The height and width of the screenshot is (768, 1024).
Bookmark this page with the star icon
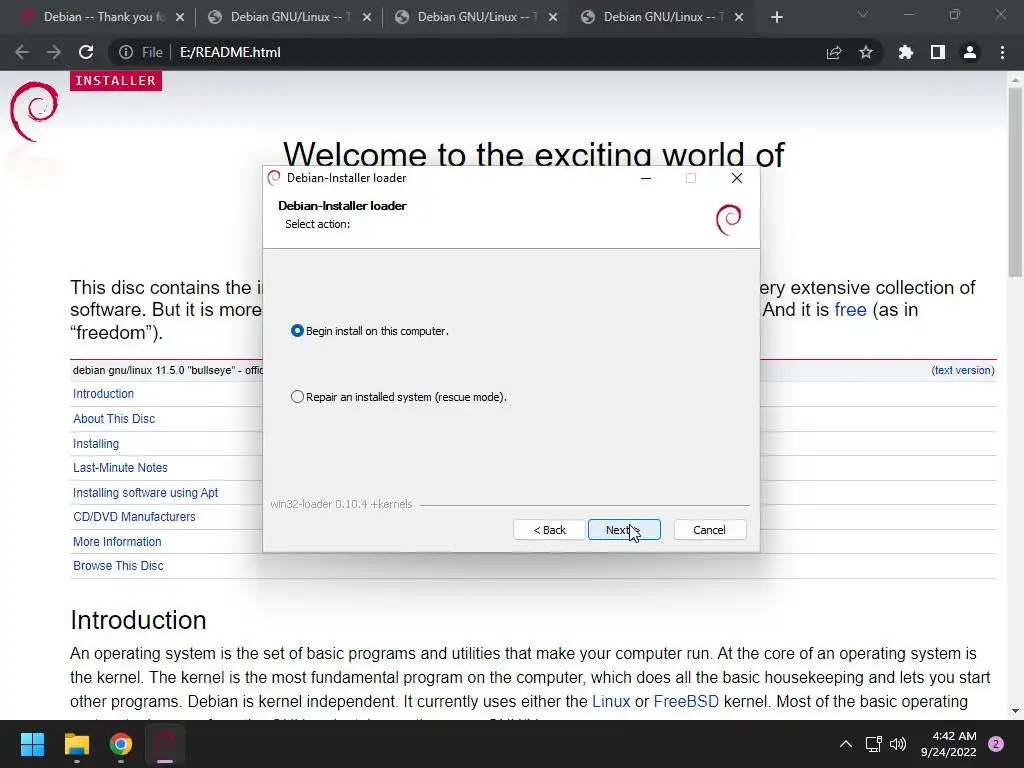click(x=866, y=52)
